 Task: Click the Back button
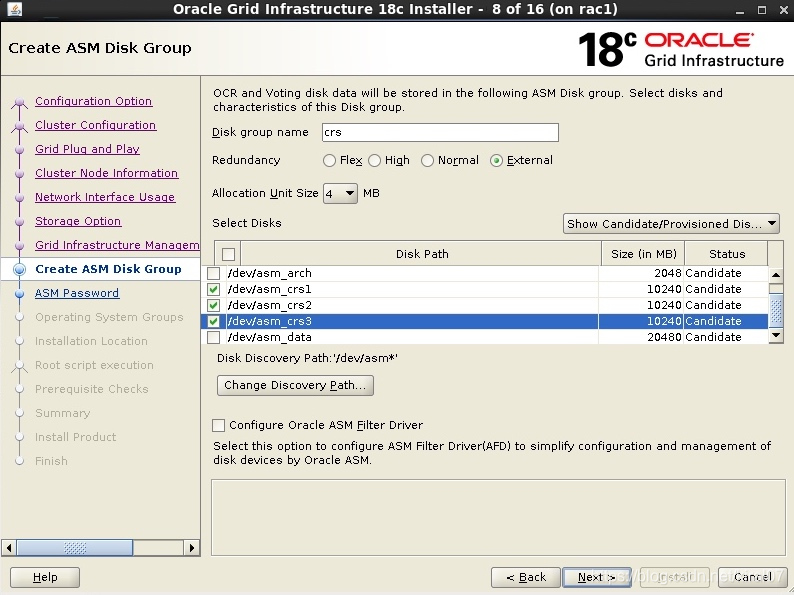[526, 577]
